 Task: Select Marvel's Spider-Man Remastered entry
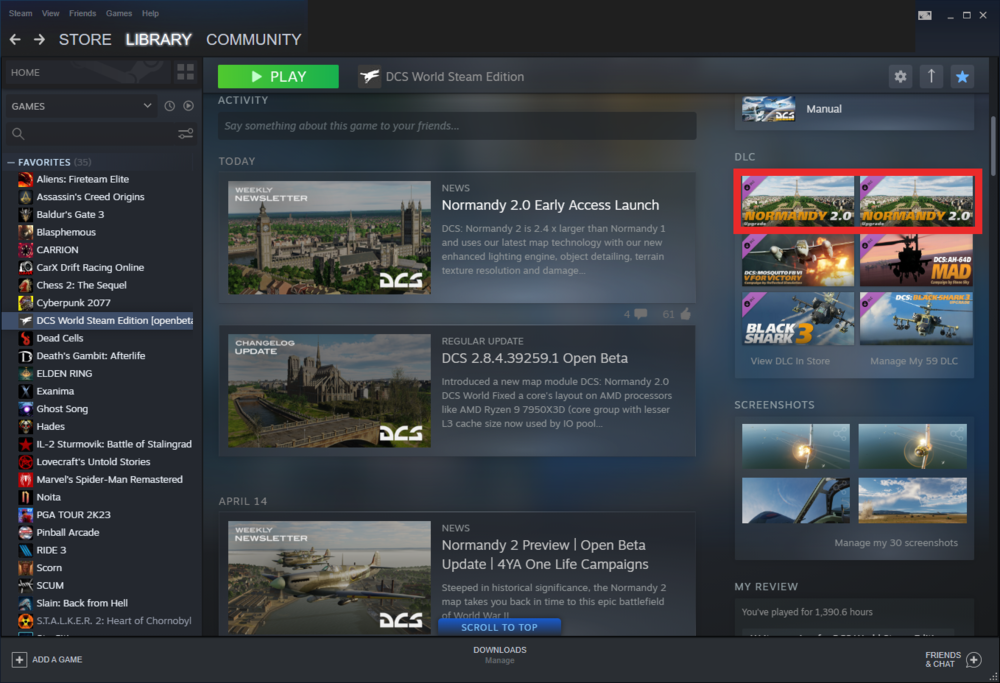coord(109,479)
